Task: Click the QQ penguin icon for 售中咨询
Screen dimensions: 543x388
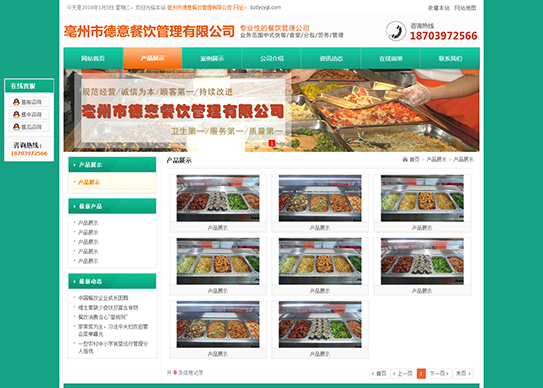Action: [x=16, y=114]
